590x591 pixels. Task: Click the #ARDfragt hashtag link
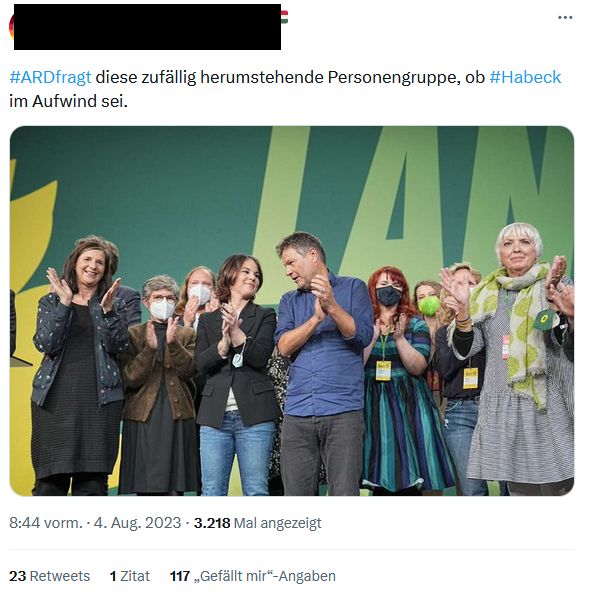(50, 77)
